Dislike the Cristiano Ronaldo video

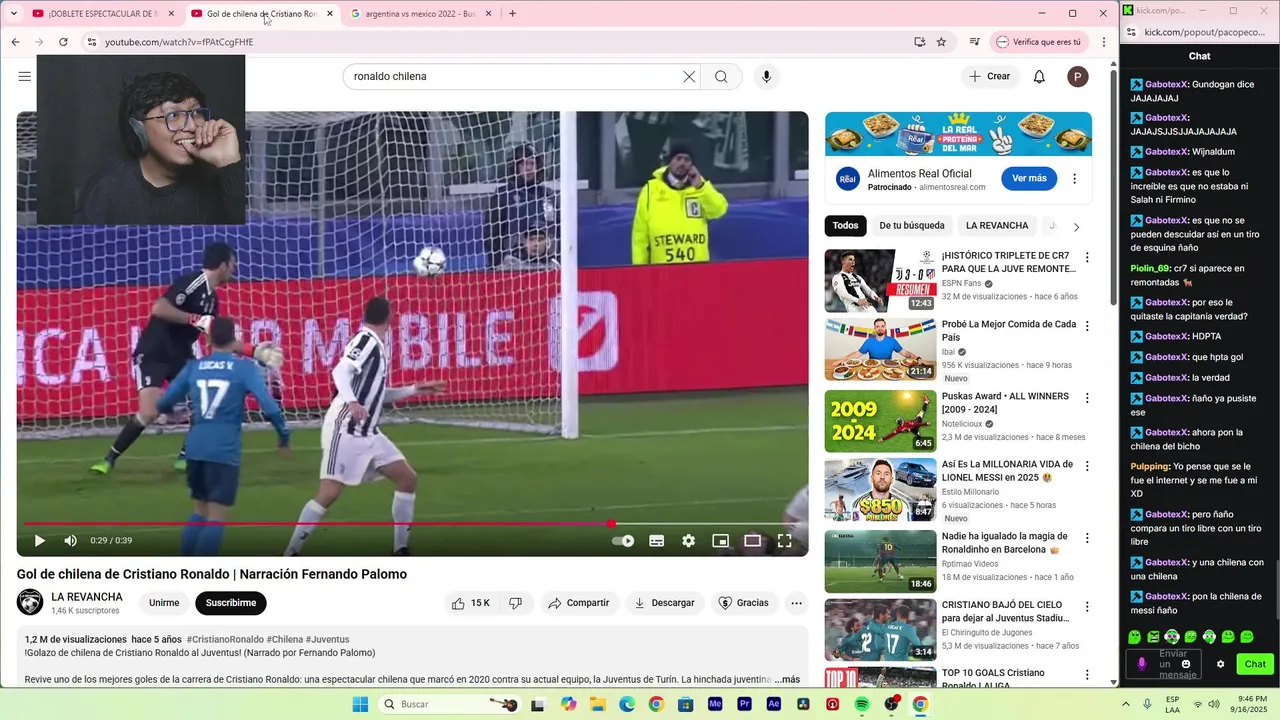point(516,603)
